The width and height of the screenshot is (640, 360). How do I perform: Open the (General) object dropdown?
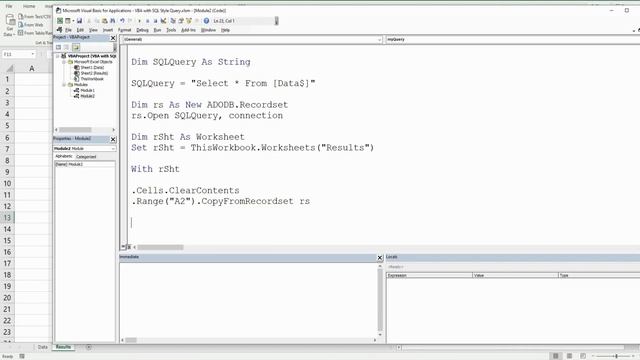point(379,40)
